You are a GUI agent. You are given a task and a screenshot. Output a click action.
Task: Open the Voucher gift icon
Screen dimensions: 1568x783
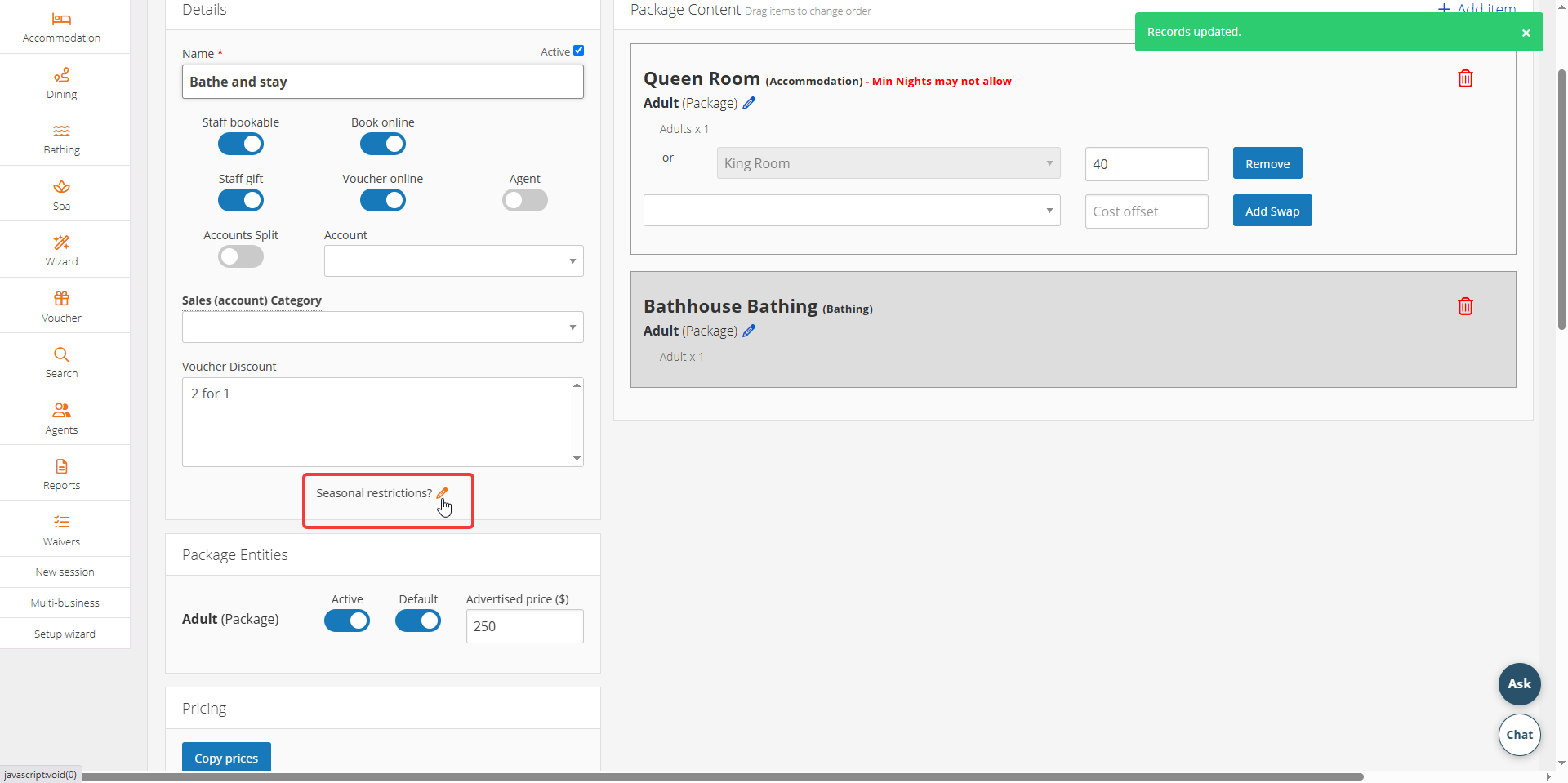pos(61,299)
